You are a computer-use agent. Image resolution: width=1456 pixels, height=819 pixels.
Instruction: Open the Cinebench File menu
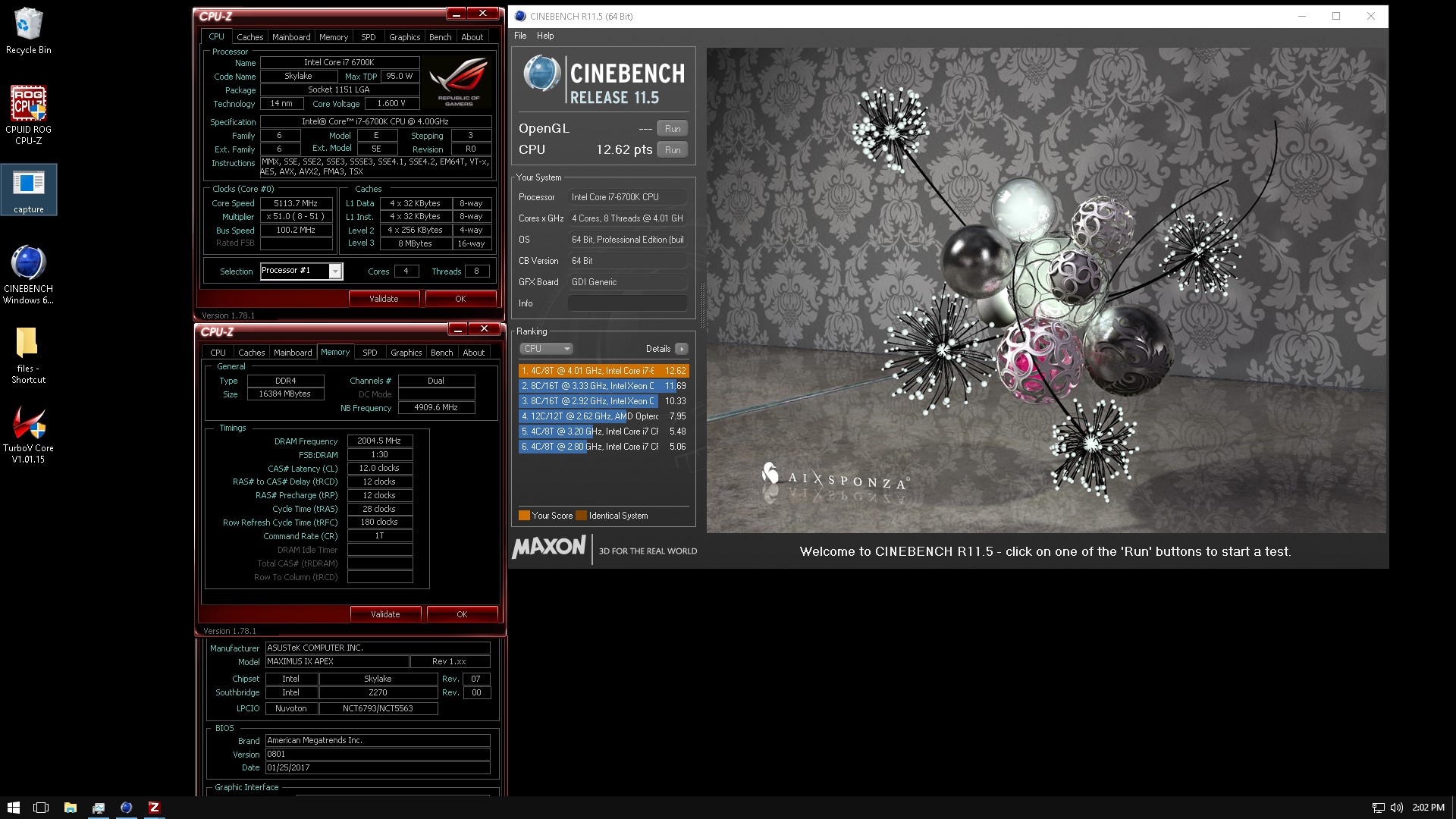pos(520,36)
